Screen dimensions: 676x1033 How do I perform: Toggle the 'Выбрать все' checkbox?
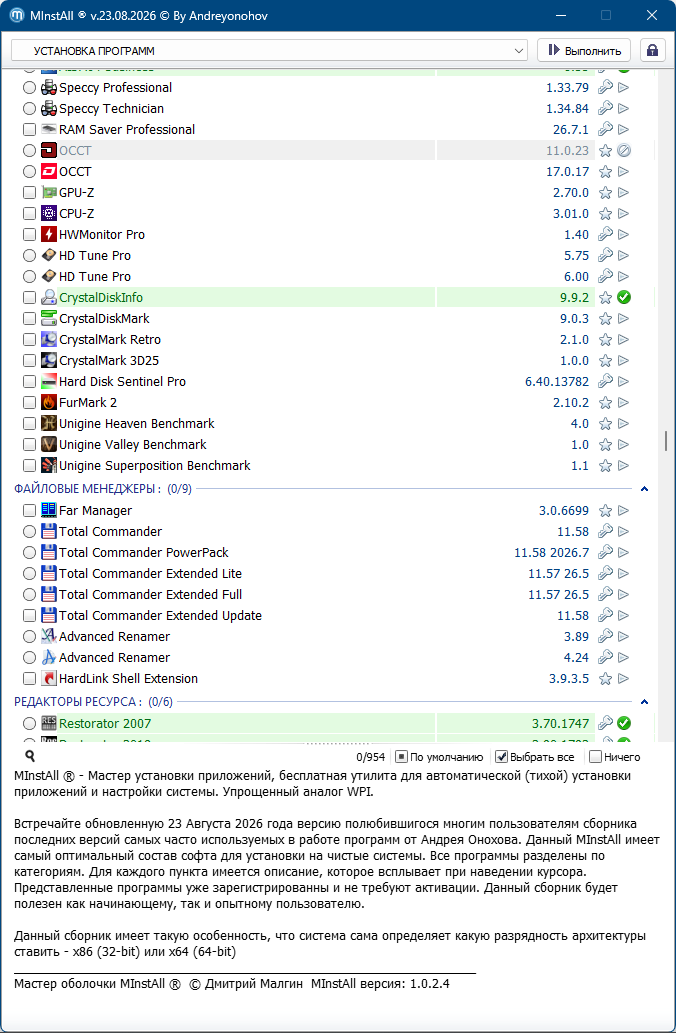pyautogui.click(x=501, y=757)
